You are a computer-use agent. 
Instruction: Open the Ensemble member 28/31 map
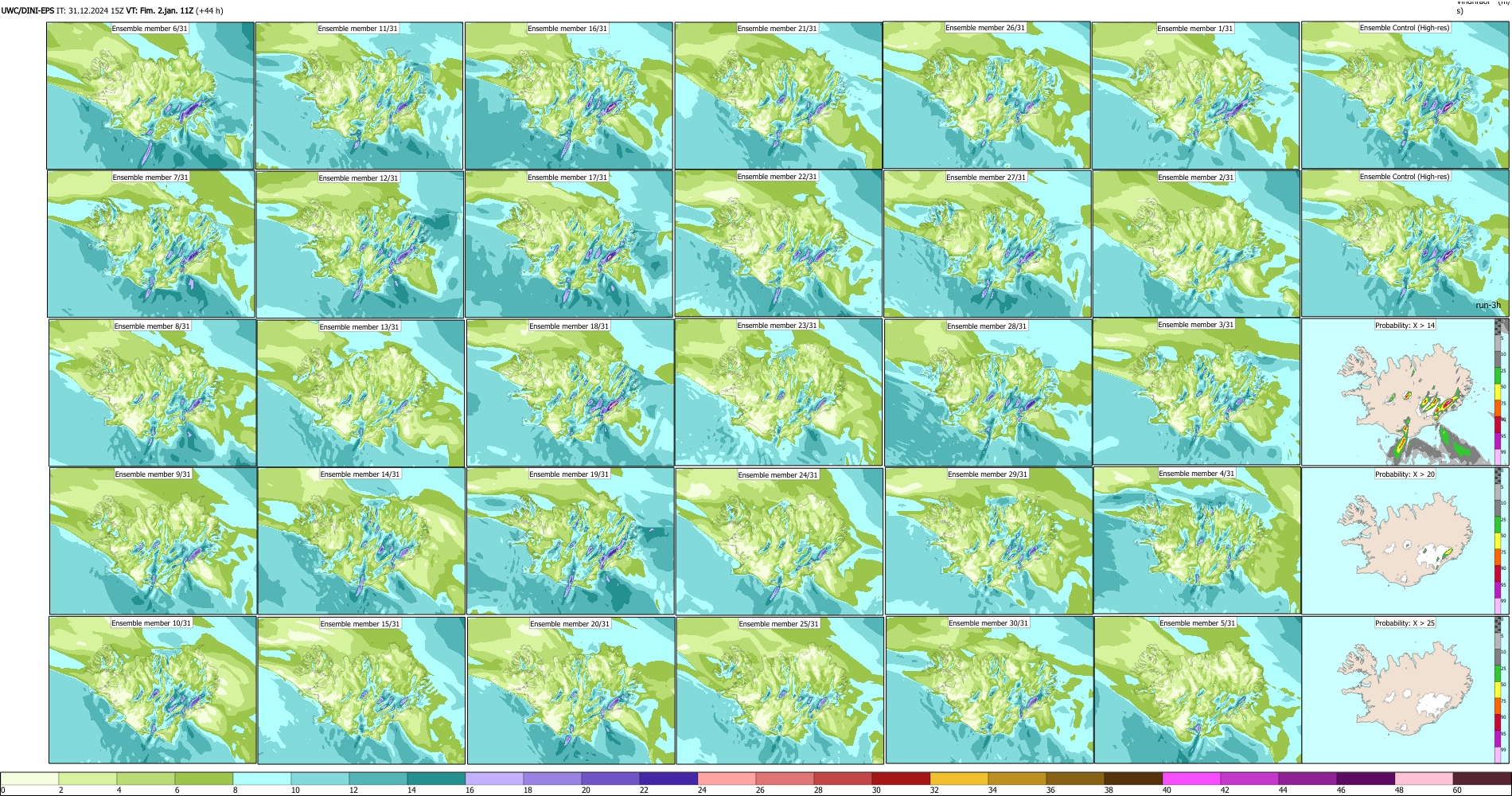point(988,392)
